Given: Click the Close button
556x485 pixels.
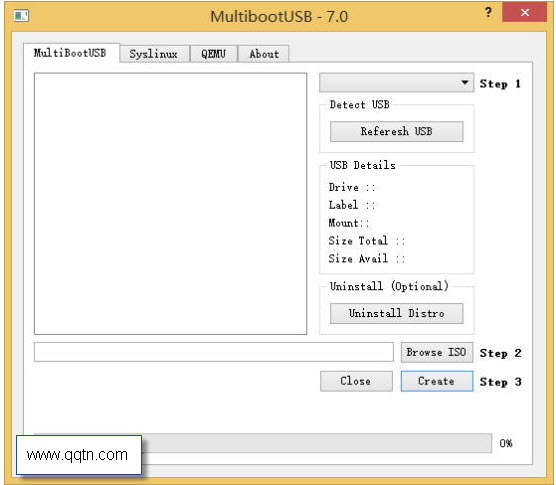Looking at the screenshot, I should pyautogui.click(x=356, y=381).
